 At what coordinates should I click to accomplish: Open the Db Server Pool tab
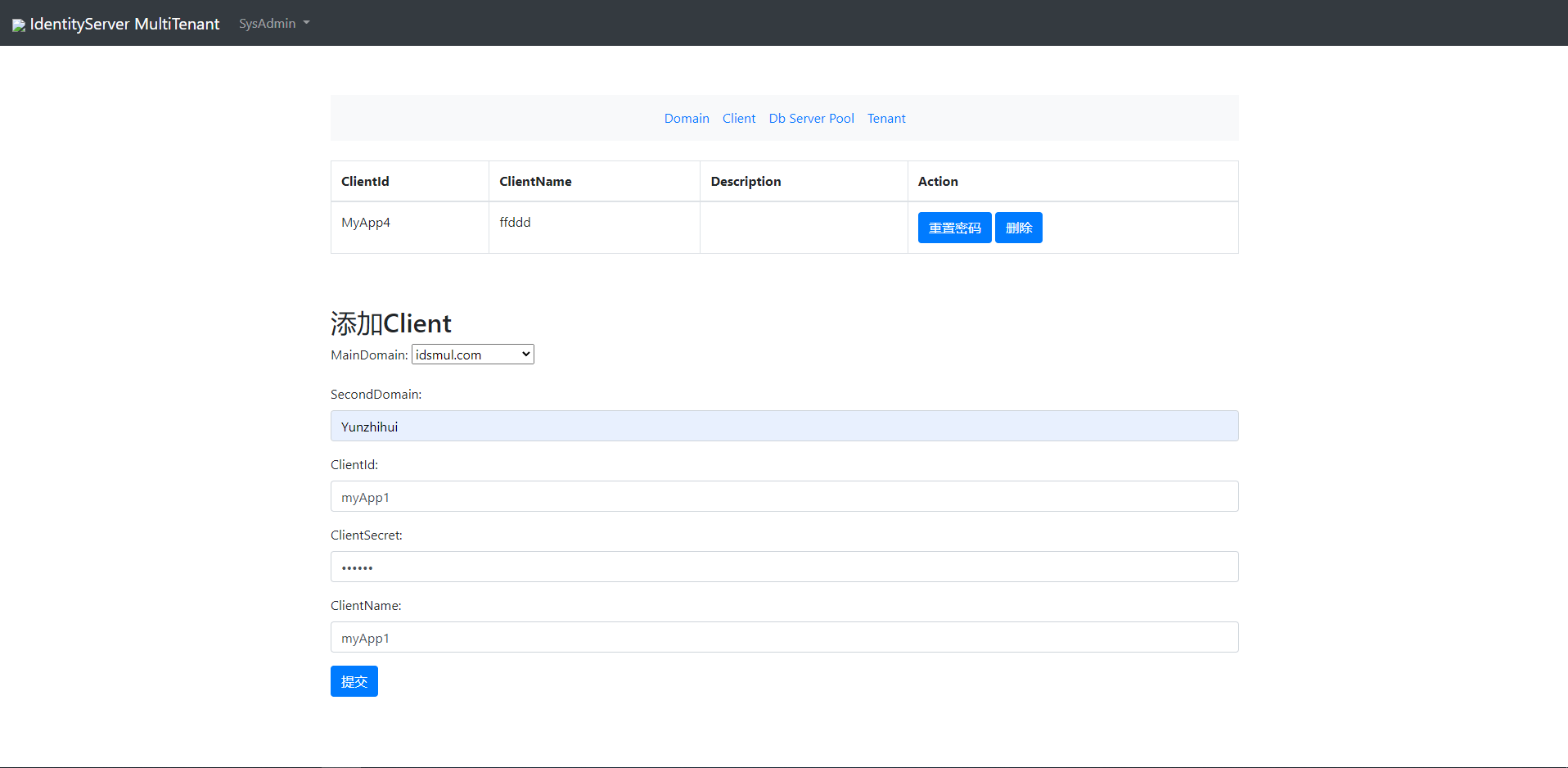pos(812,119)
